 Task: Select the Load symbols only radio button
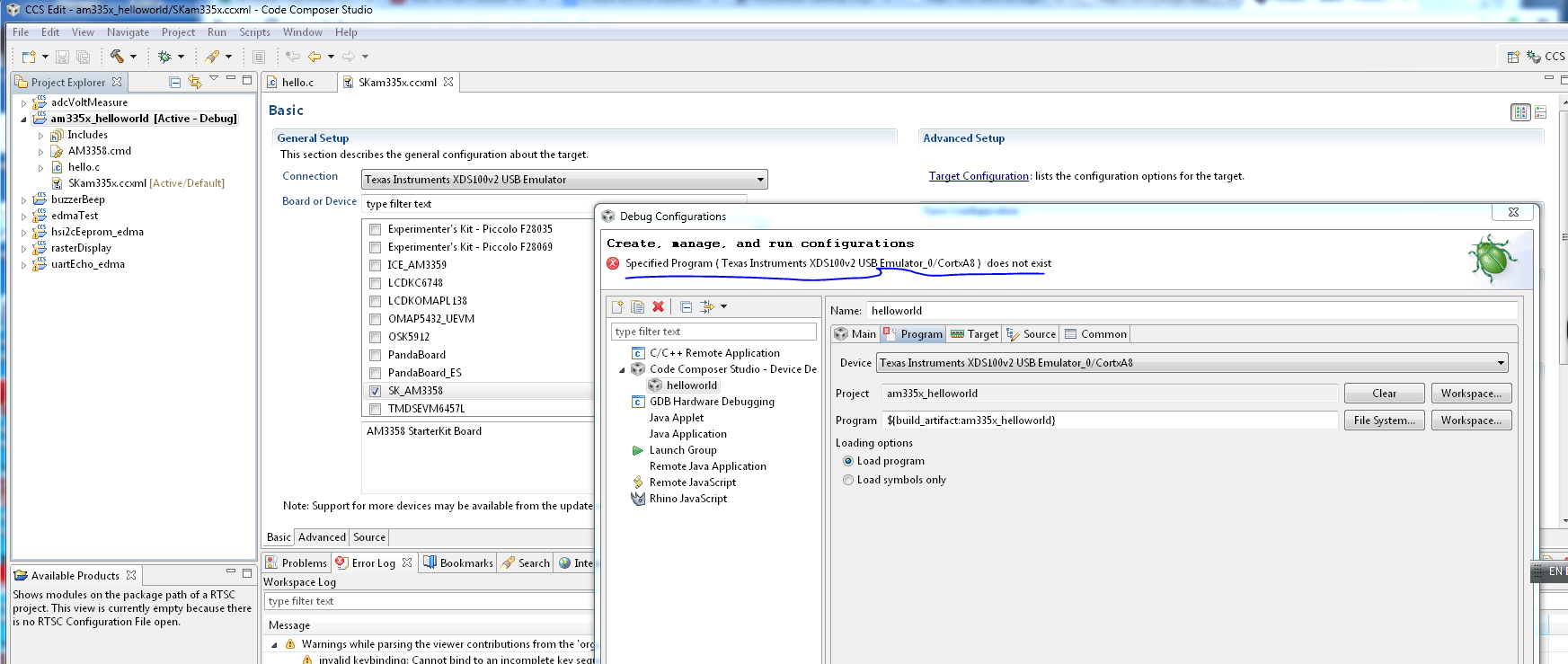pyautogui.click(x=848, y=480)
